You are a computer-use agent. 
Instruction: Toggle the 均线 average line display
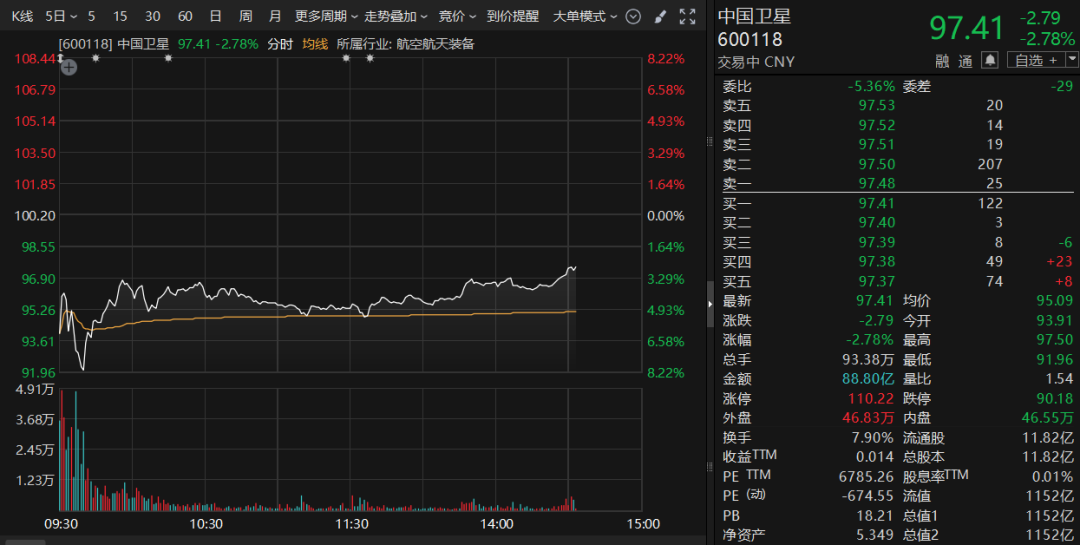pos(315,44)
